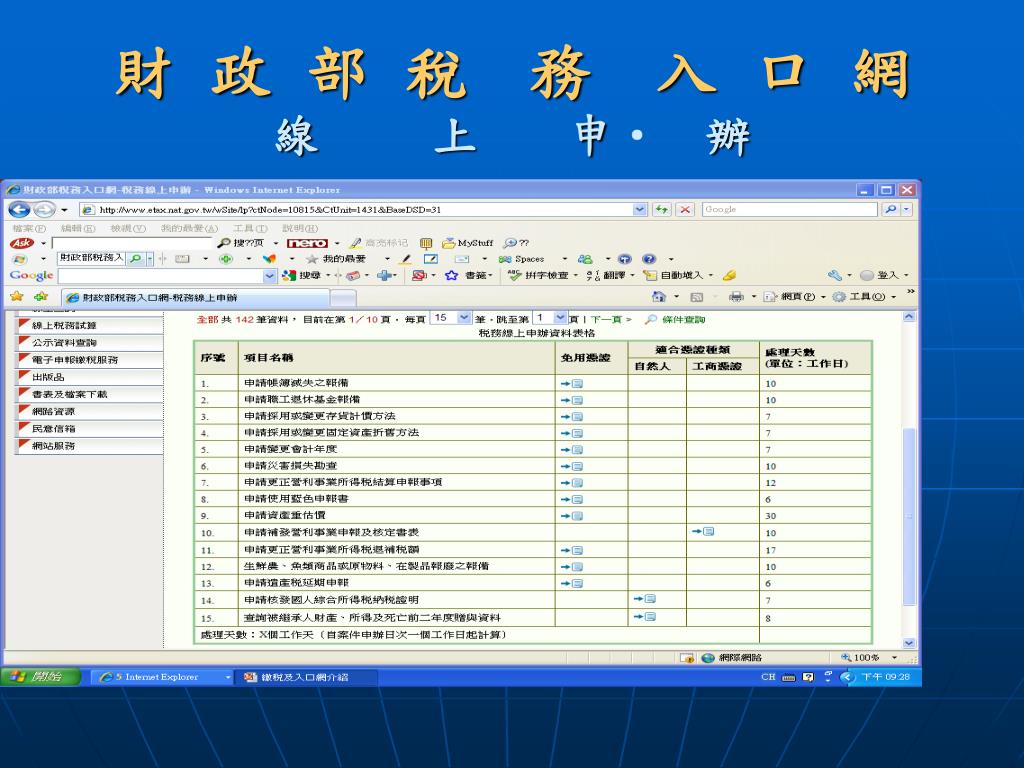Viewport: 1024px width, 768px height.
Task: Click the Nero logo in Ask toolbar
Action: coord(307,243)
